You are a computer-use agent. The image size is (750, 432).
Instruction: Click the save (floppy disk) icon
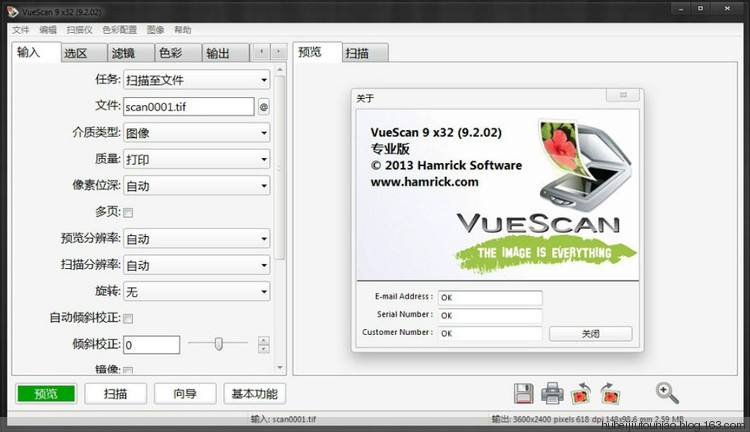[524, 394]
